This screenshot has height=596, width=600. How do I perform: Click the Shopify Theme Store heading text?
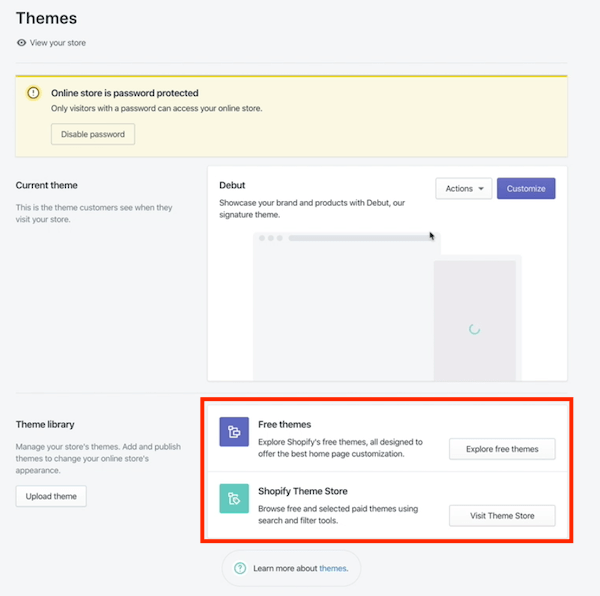click(303, 491)
